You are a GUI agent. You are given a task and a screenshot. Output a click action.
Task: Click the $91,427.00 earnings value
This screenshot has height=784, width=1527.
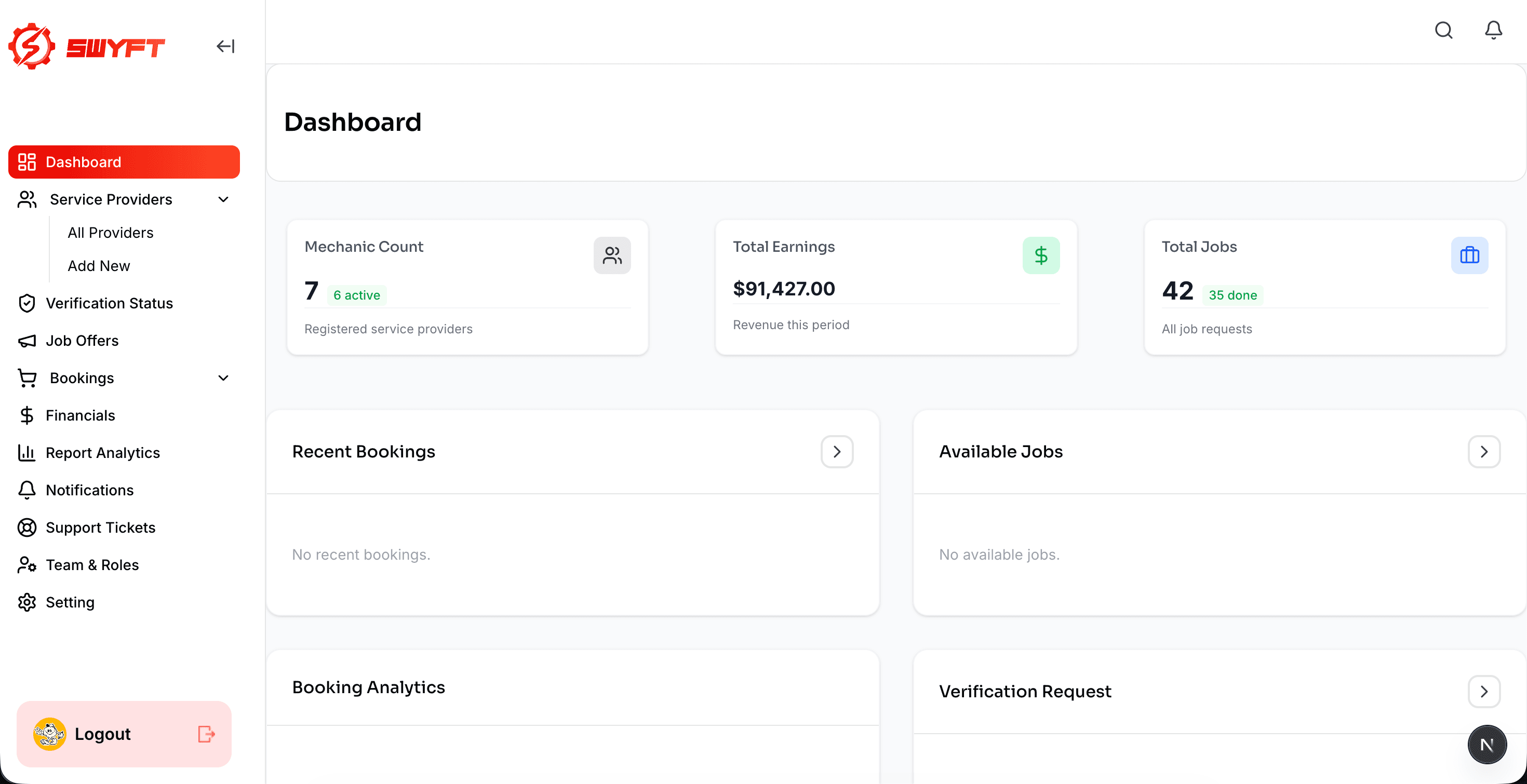coord(784,288)
